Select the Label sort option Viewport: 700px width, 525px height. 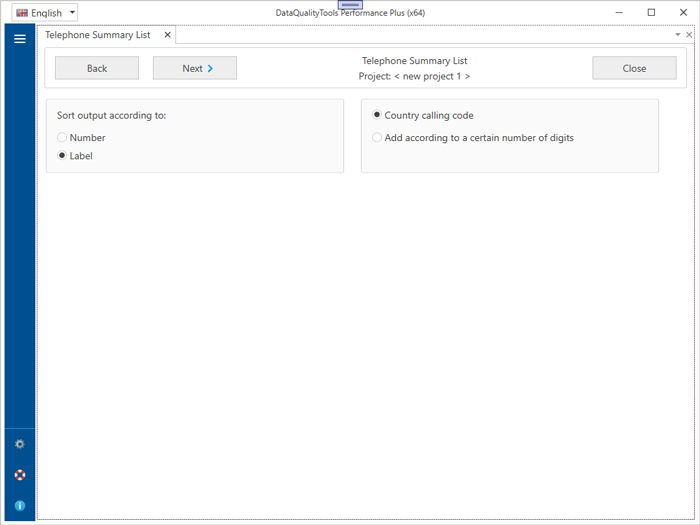coord(62,156)
